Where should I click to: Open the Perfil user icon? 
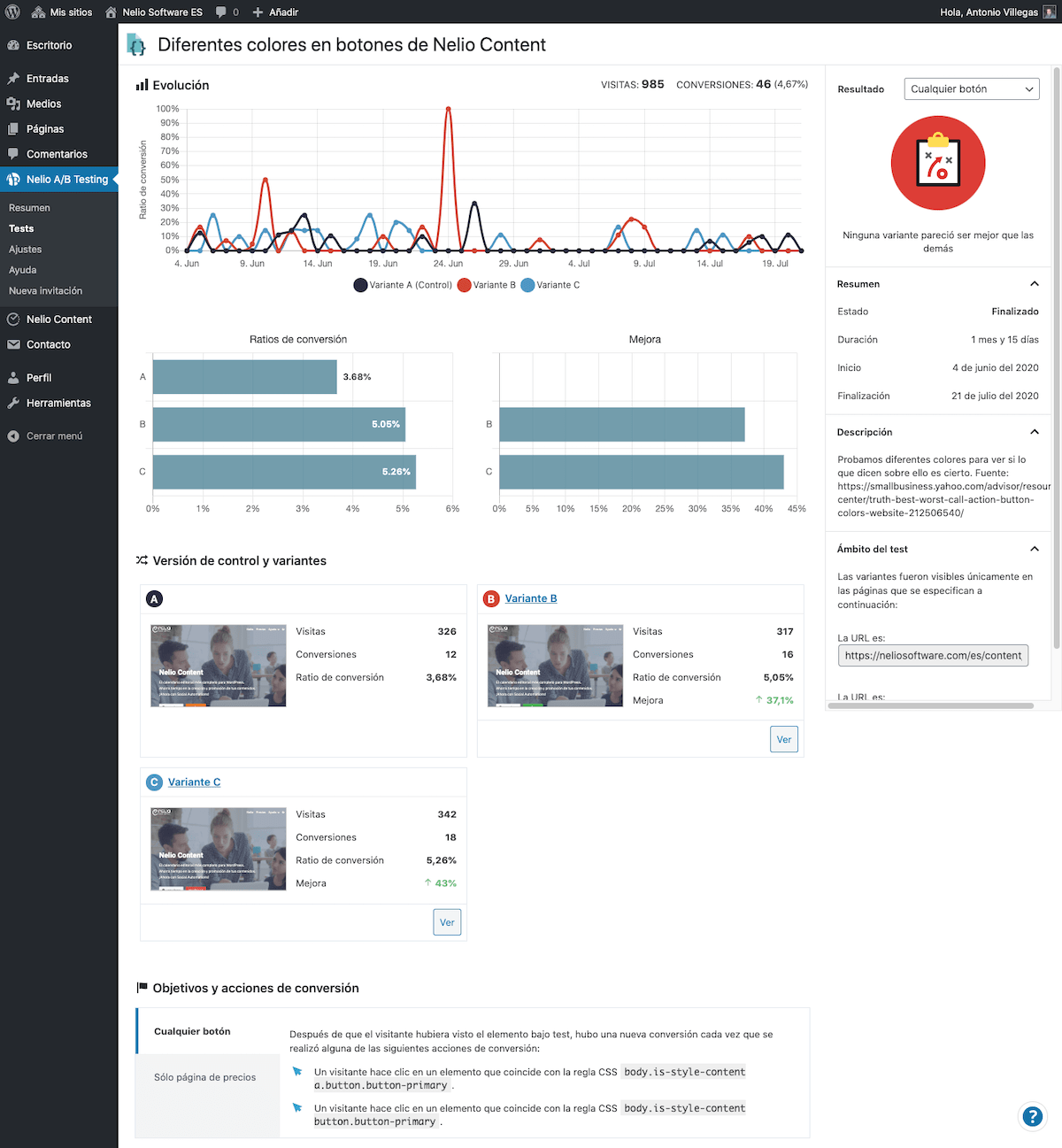point(13,378)
